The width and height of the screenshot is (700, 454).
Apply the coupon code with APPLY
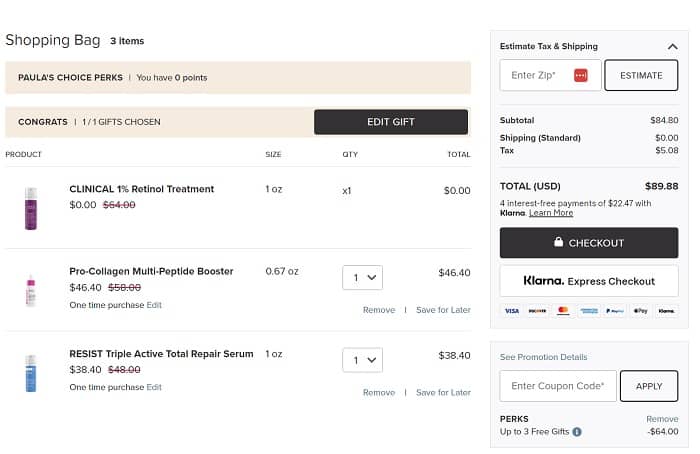coord(648,386)
